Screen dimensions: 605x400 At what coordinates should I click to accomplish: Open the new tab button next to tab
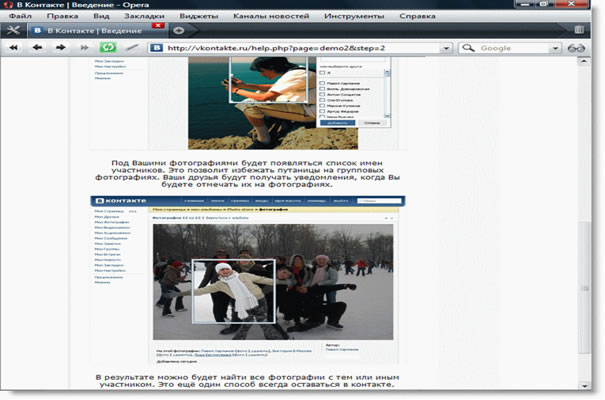click(x=179, y=30)
